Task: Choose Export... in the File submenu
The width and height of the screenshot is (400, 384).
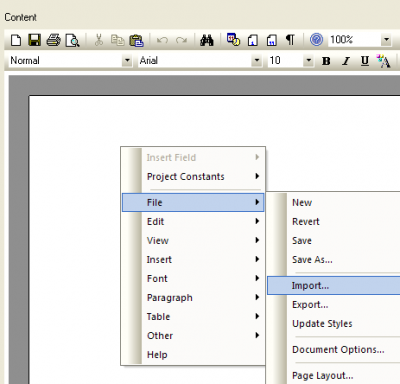Action: pyautogui.click(x=333, y=305)
